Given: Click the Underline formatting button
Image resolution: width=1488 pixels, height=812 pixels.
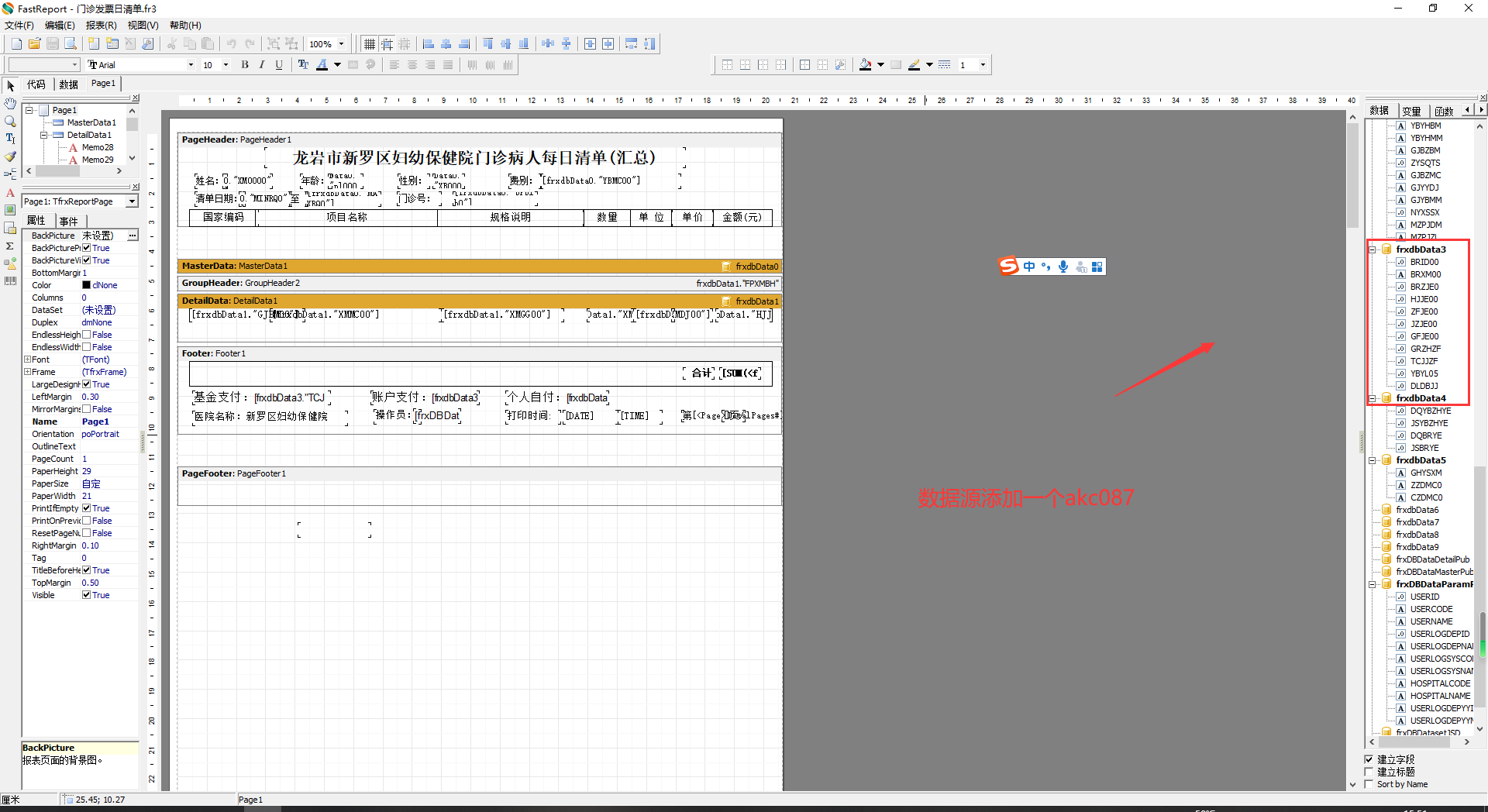Looking at the screenshot, I should coord(279,65).
